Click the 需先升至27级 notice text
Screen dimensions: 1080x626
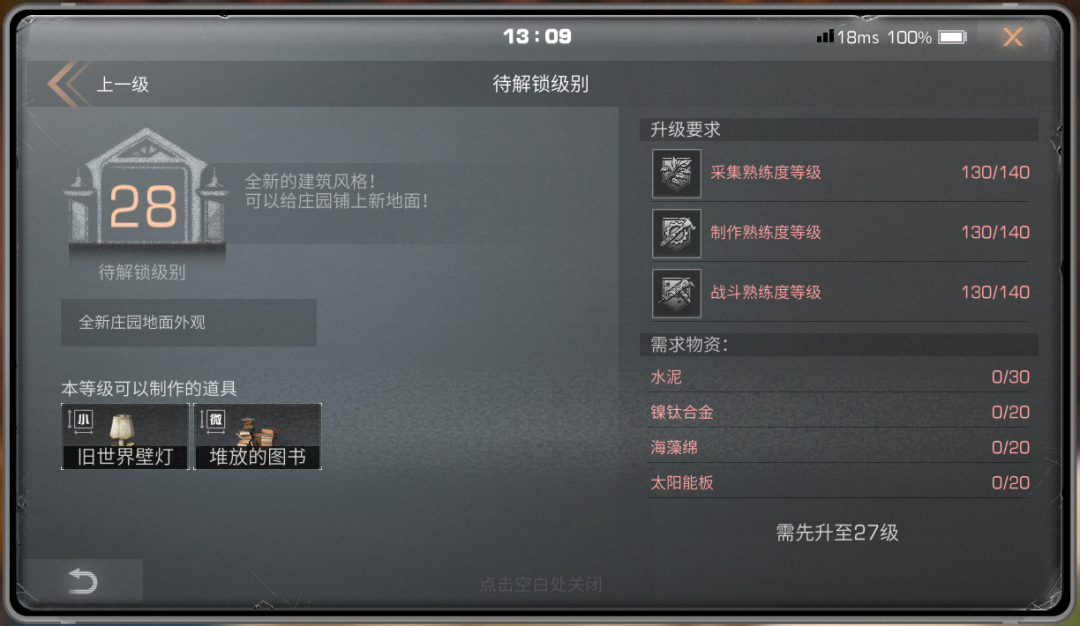pyautogui.click(x=837, y=532)
